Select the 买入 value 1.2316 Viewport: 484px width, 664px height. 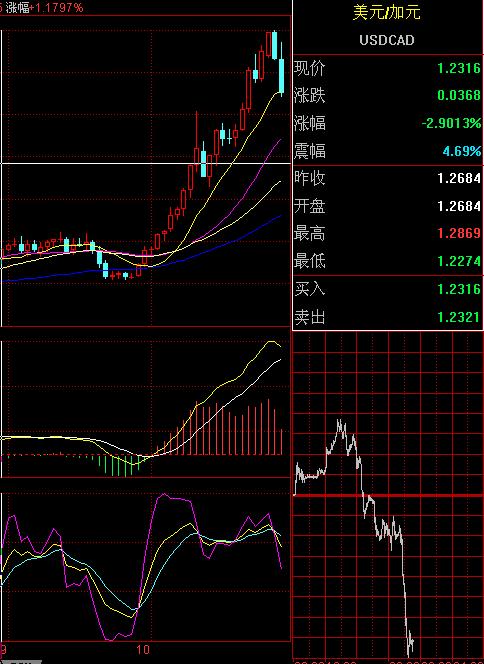coord(459,289)
